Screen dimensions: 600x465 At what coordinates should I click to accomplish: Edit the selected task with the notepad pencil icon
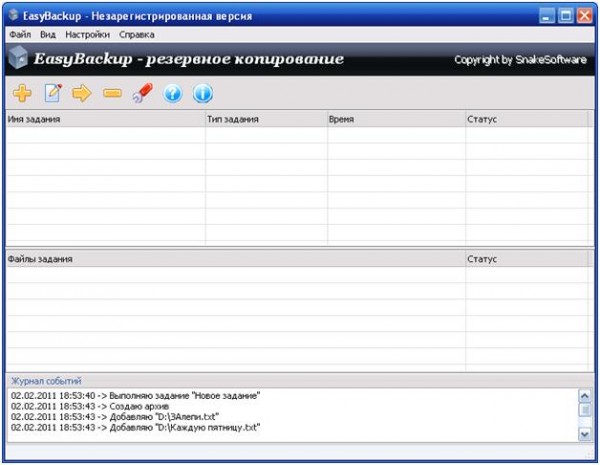click(x=53, y=93)
